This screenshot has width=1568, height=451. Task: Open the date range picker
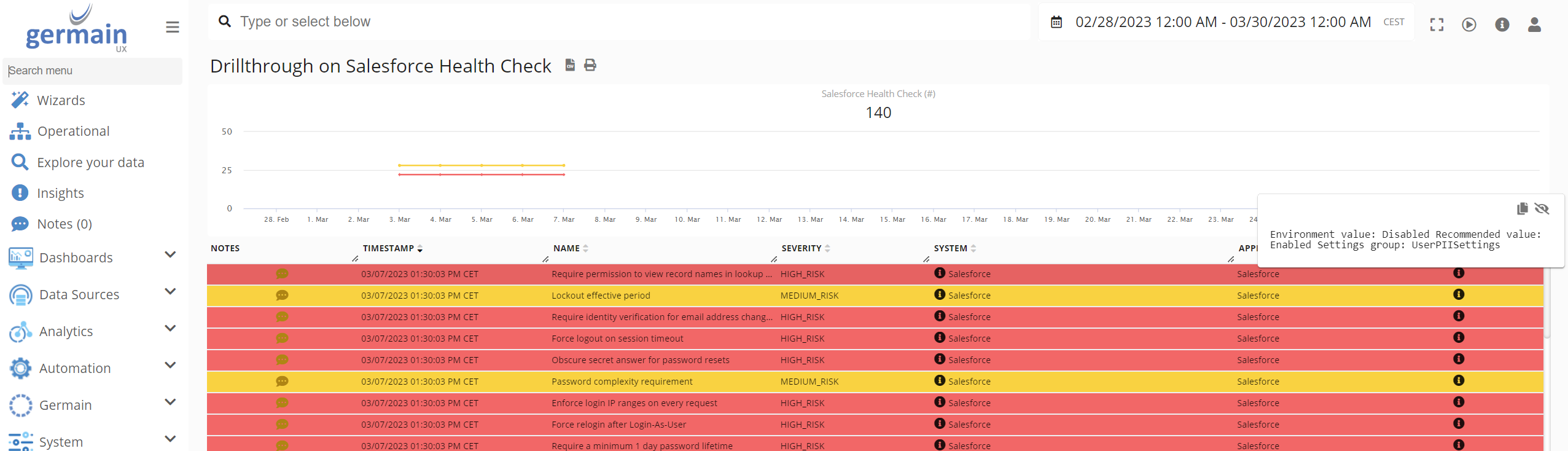1222,22
